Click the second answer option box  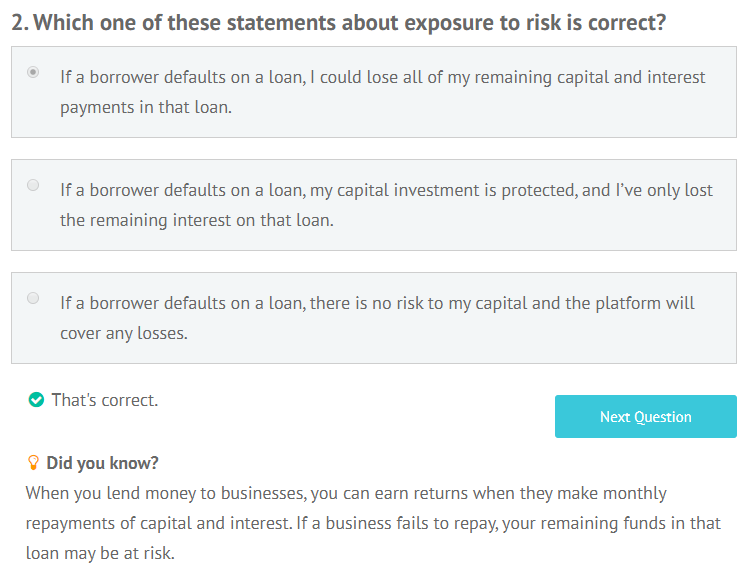[x=374, y=205]
